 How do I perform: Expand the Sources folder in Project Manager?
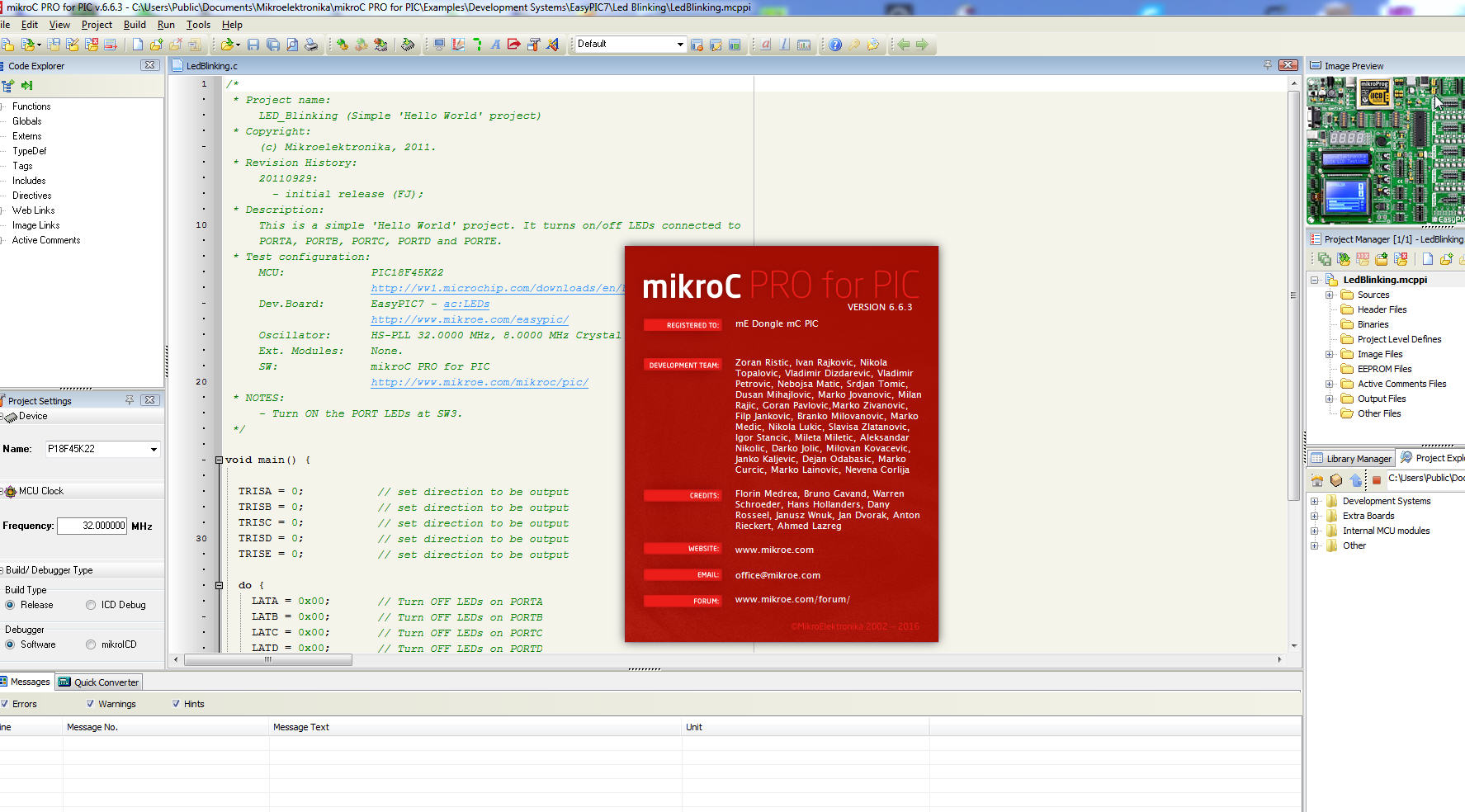pos(1329,295)
